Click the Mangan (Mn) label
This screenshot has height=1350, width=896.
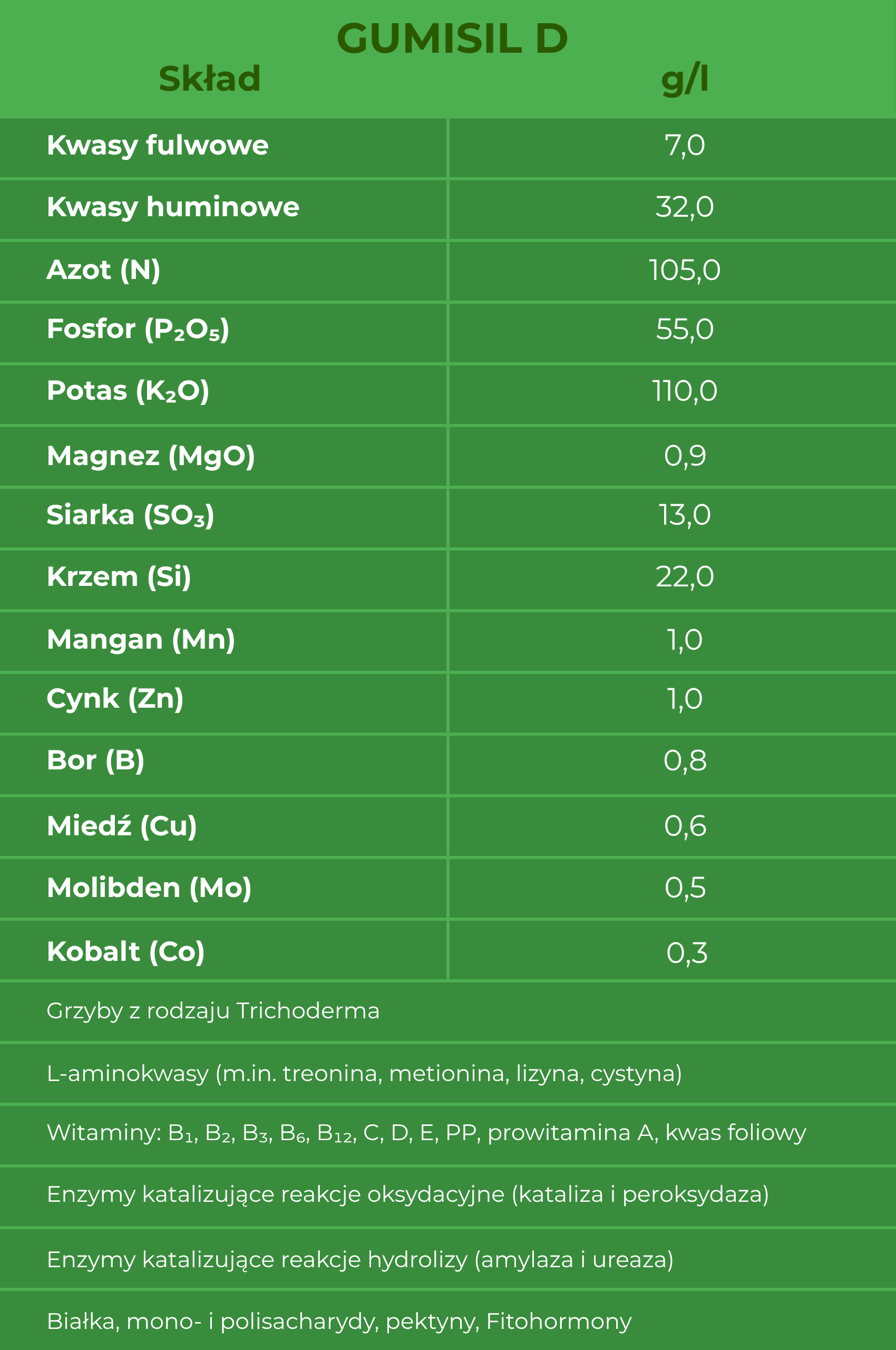point(141,639)
